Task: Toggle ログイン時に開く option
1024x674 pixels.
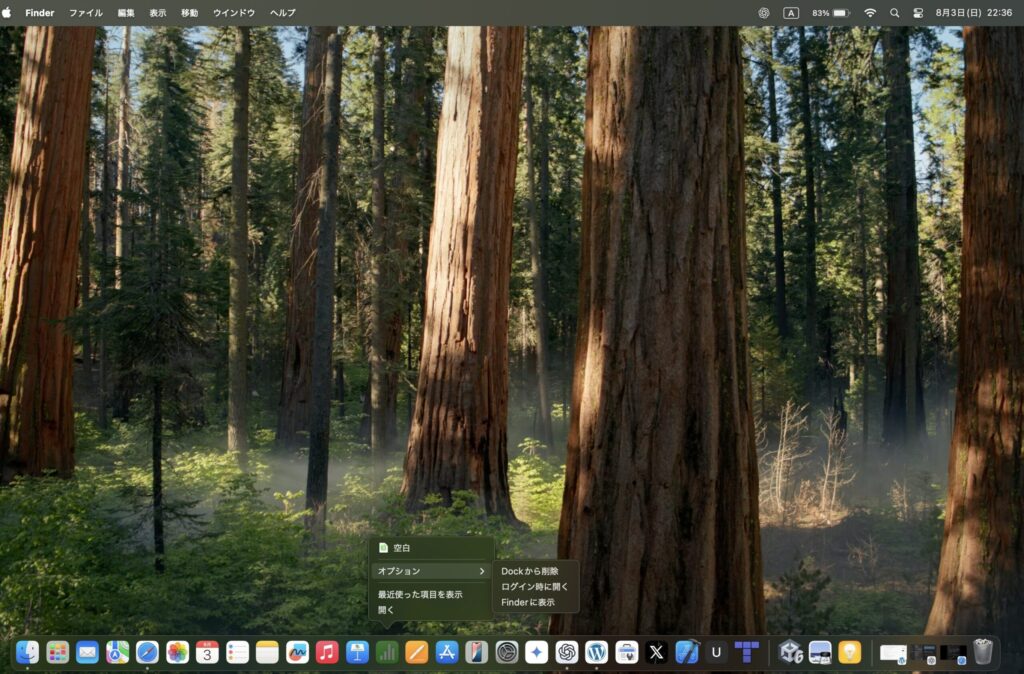Action: pos(535,586)
